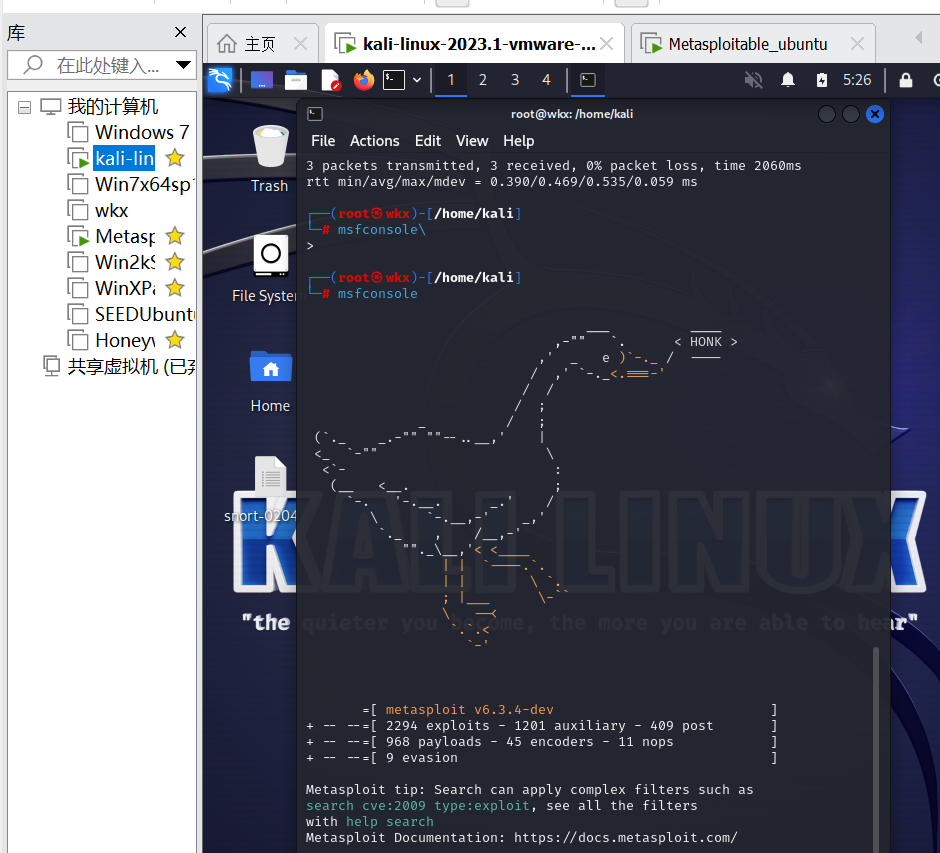Screen dimensions: 940x853
Task: Maximize the root@wkx terminal window
Action: [x=851, y=114]
